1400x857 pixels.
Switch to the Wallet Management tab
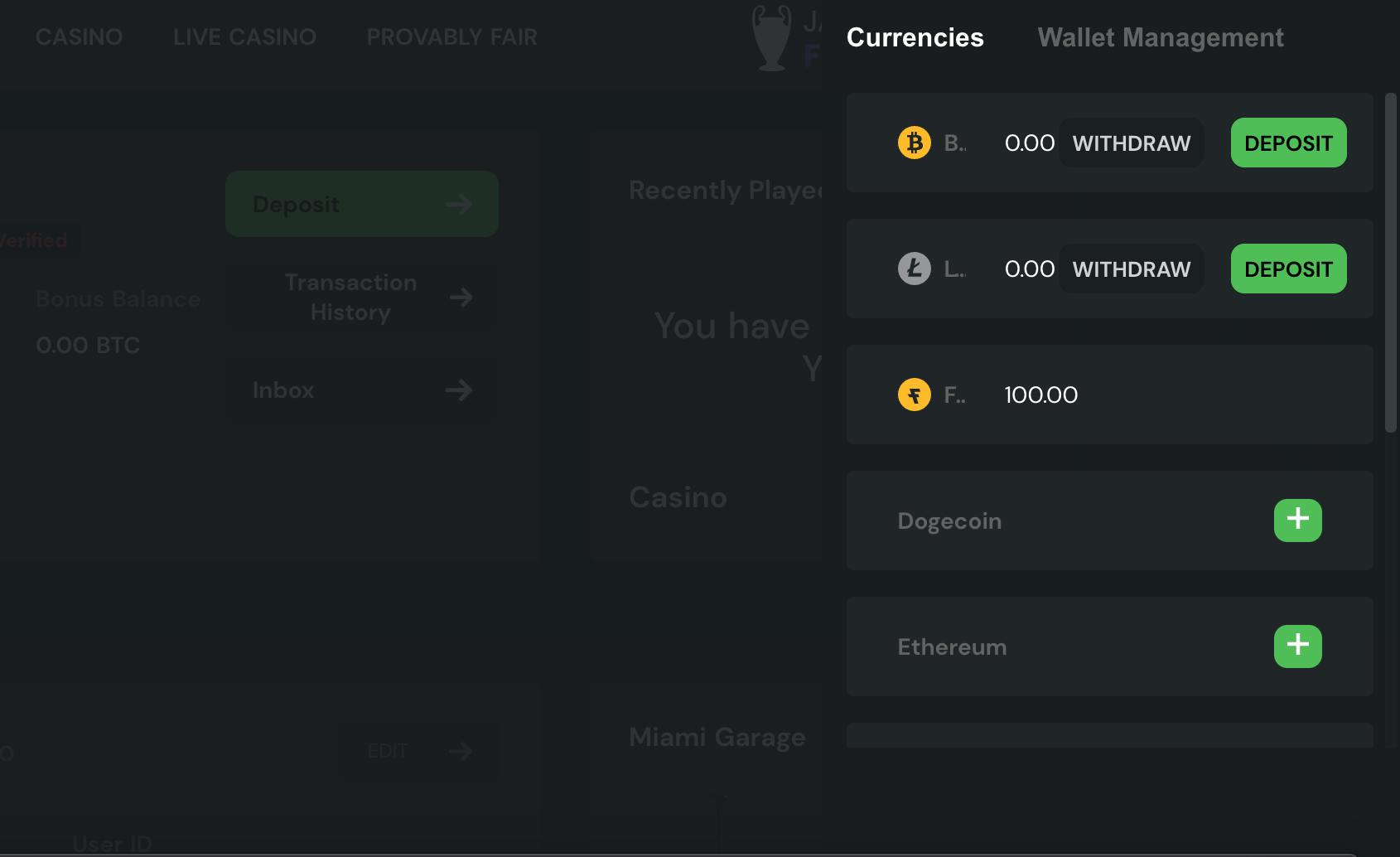[1161, 37]
